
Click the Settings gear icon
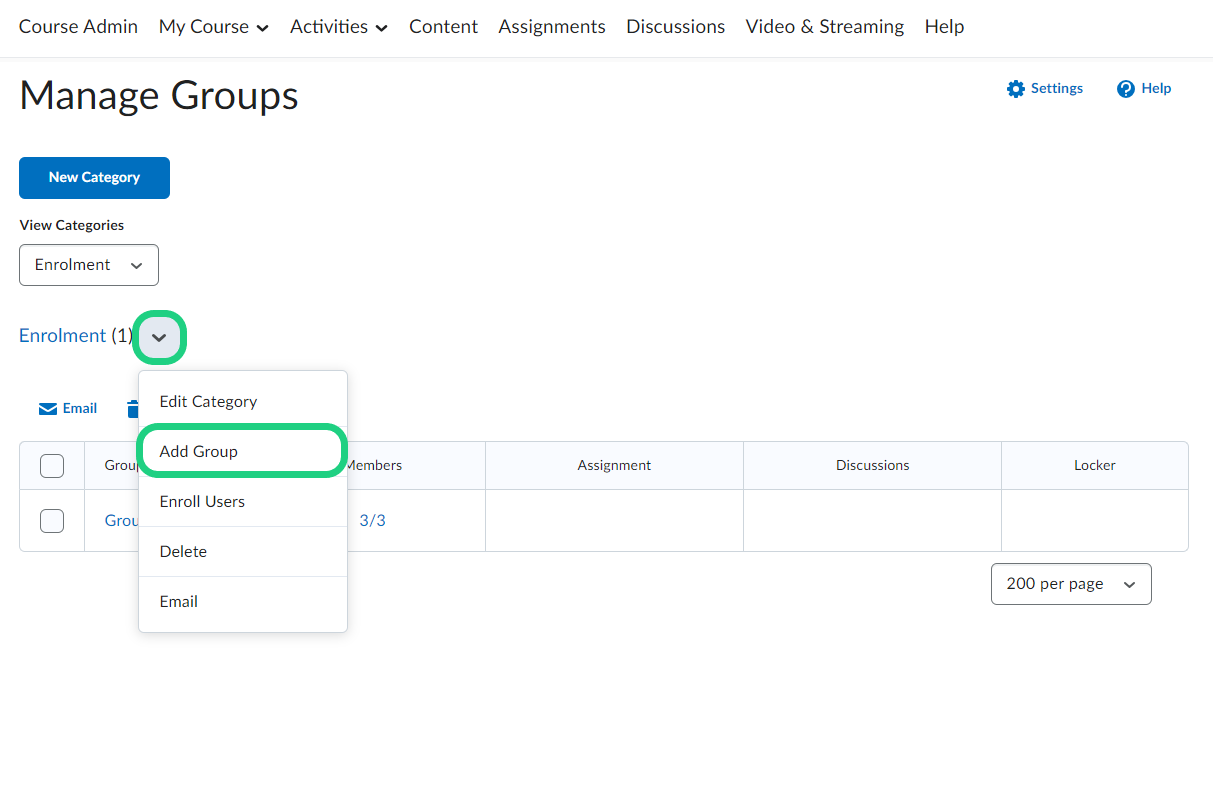[1016, 89]
